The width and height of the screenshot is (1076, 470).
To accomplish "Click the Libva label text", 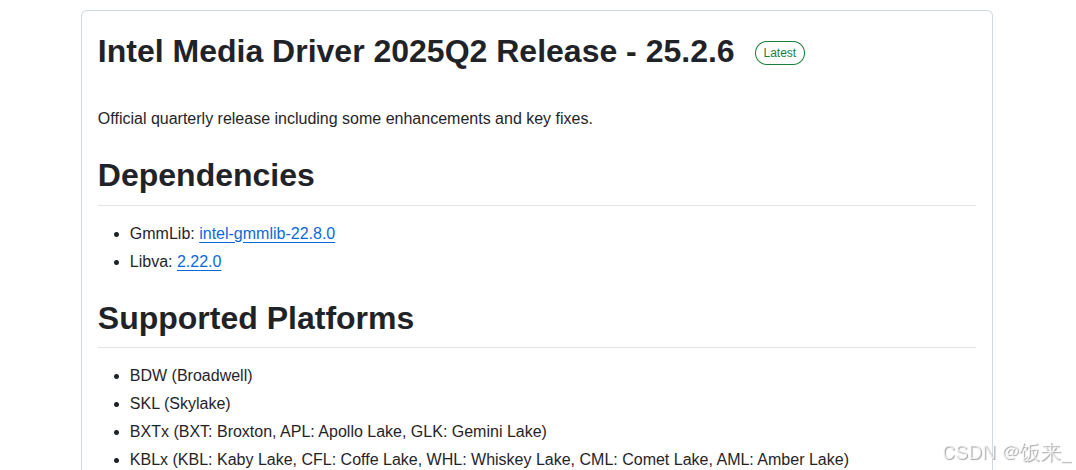I will (x=151, y=262).
